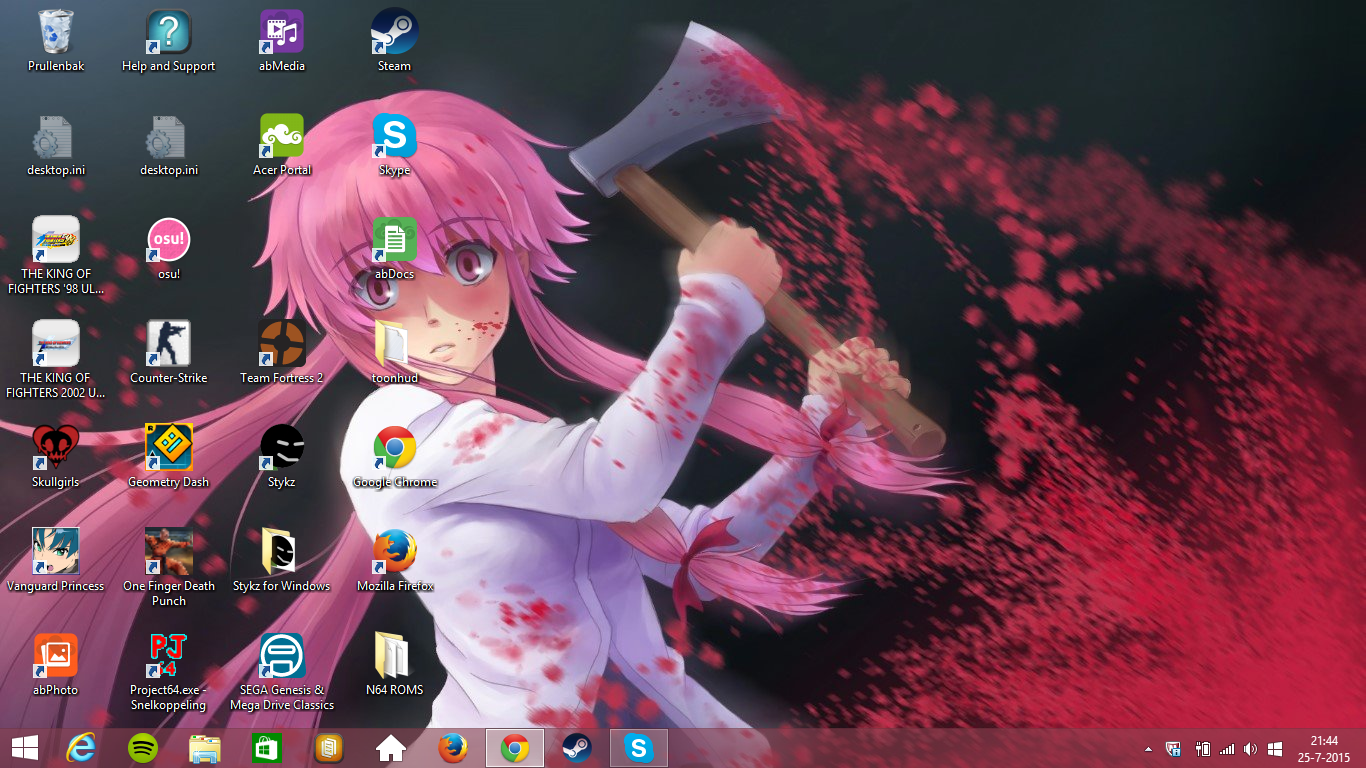Expand the hidden system tray icons
The height and width of the screenshot is (768, 1366).
tap(1148, 749)
